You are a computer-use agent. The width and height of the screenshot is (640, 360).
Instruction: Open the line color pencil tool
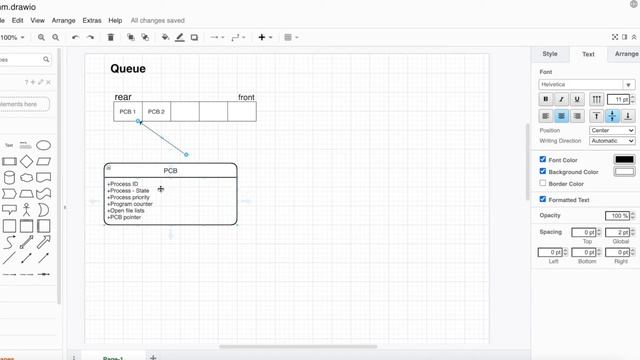pos(180,37)
